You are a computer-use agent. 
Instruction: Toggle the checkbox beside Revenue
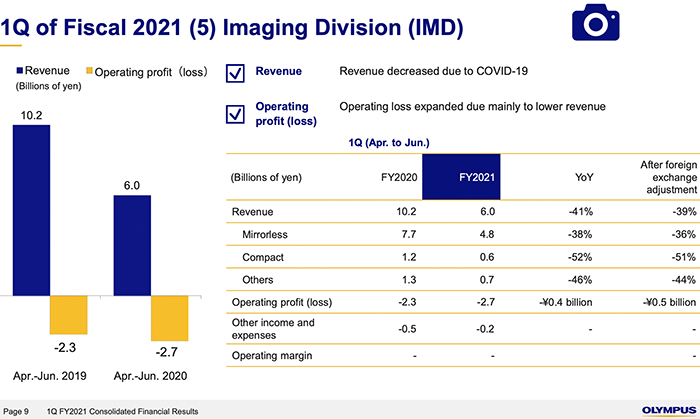[x=237, y=73]
